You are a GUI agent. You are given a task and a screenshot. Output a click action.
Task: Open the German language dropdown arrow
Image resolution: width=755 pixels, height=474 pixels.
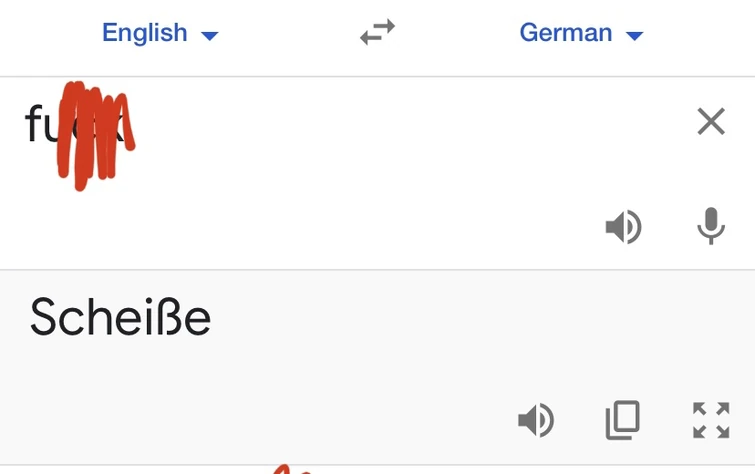click(634, 36)
